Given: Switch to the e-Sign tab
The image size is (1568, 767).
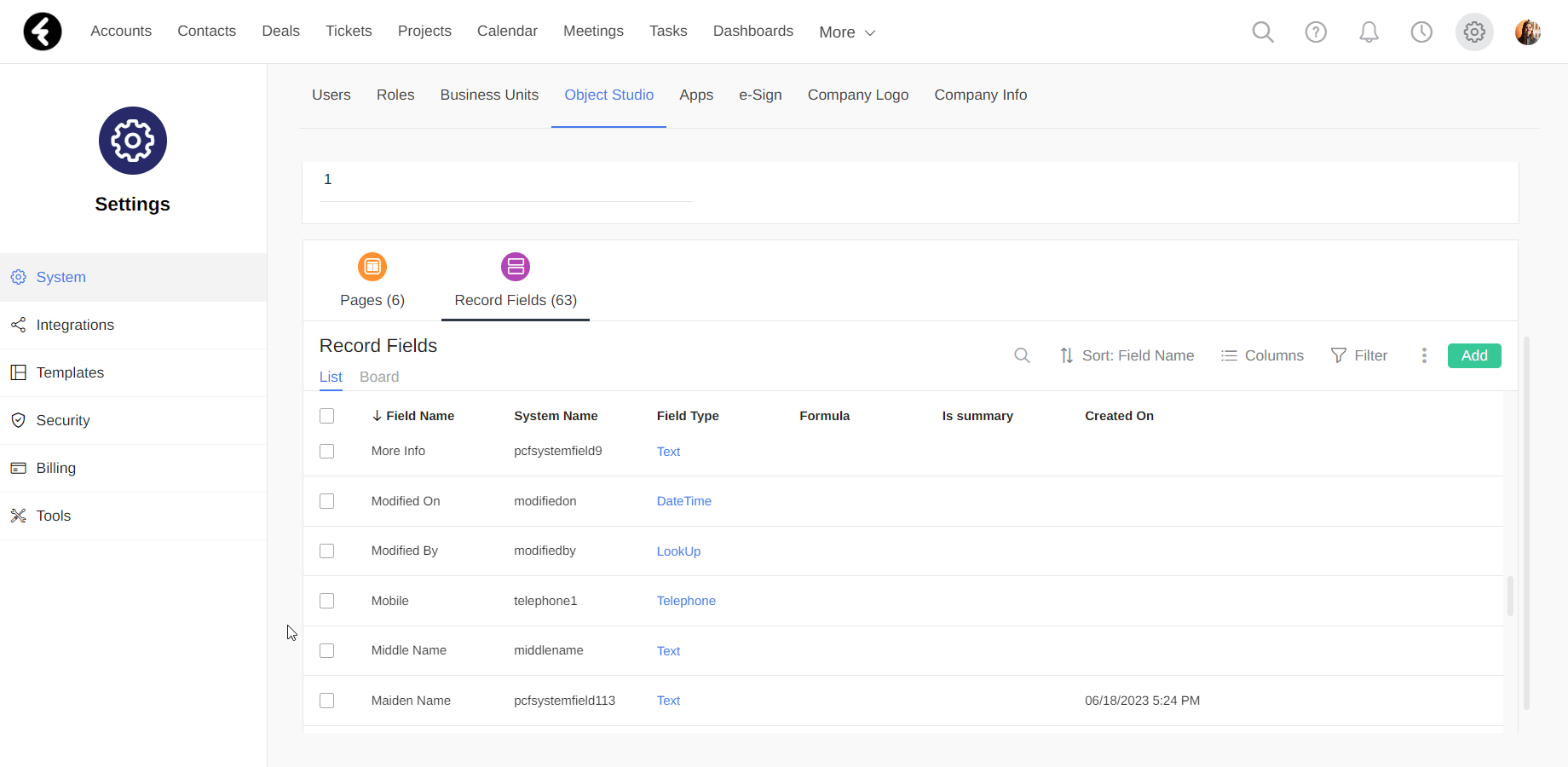Looking at the screenshot, I should click(x=760, y=95).
